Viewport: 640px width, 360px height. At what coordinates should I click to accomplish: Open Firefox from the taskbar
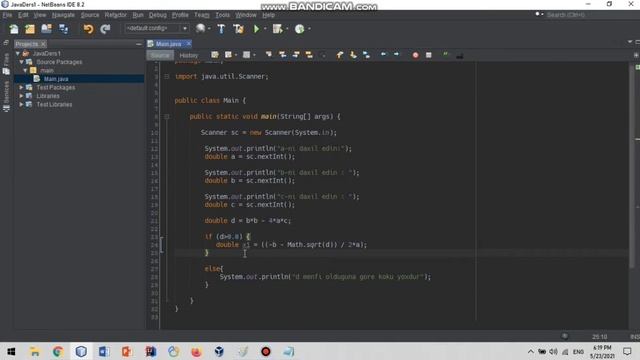(x=196, y=351)
